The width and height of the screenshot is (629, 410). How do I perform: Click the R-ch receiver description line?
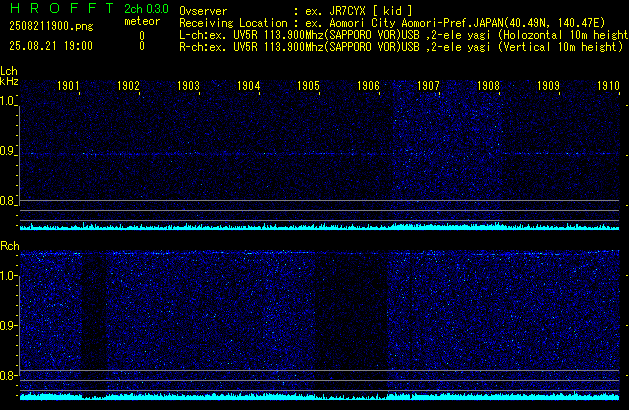point(401,47)
